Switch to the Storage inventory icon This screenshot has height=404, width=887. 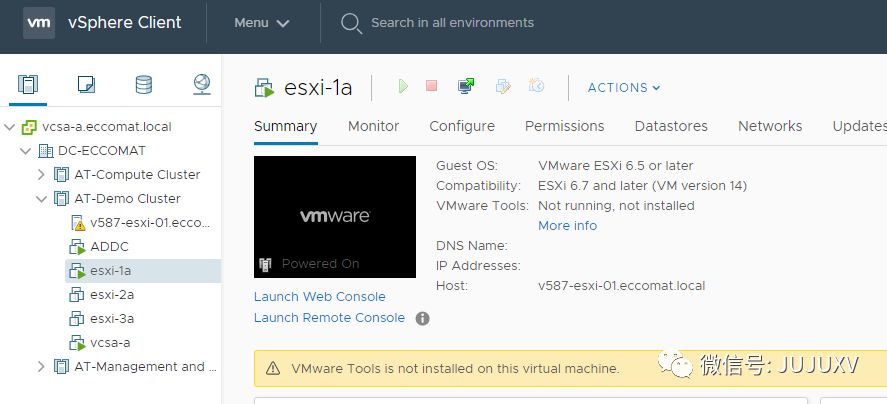[x=144, y=85]
